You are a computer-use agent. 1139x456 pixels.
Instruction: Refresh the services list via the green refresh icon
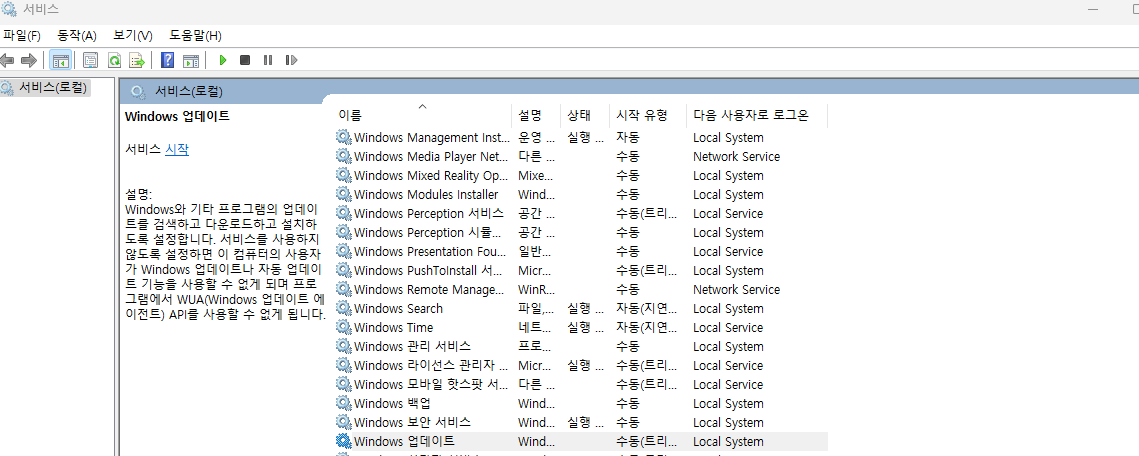pos(114,60)
